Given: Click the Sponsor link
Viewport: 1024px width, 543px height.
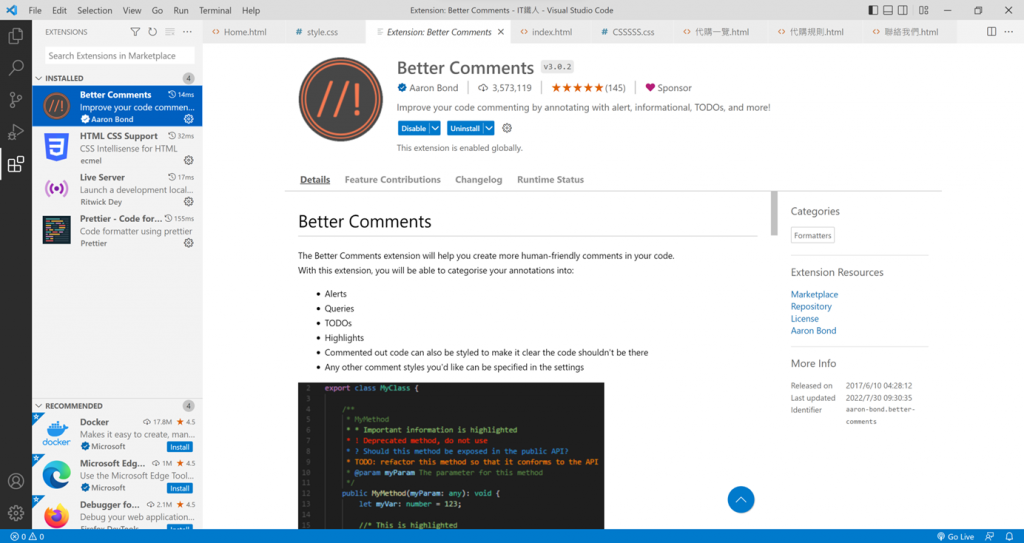Looking at the screenshot, I should point(668,88).
